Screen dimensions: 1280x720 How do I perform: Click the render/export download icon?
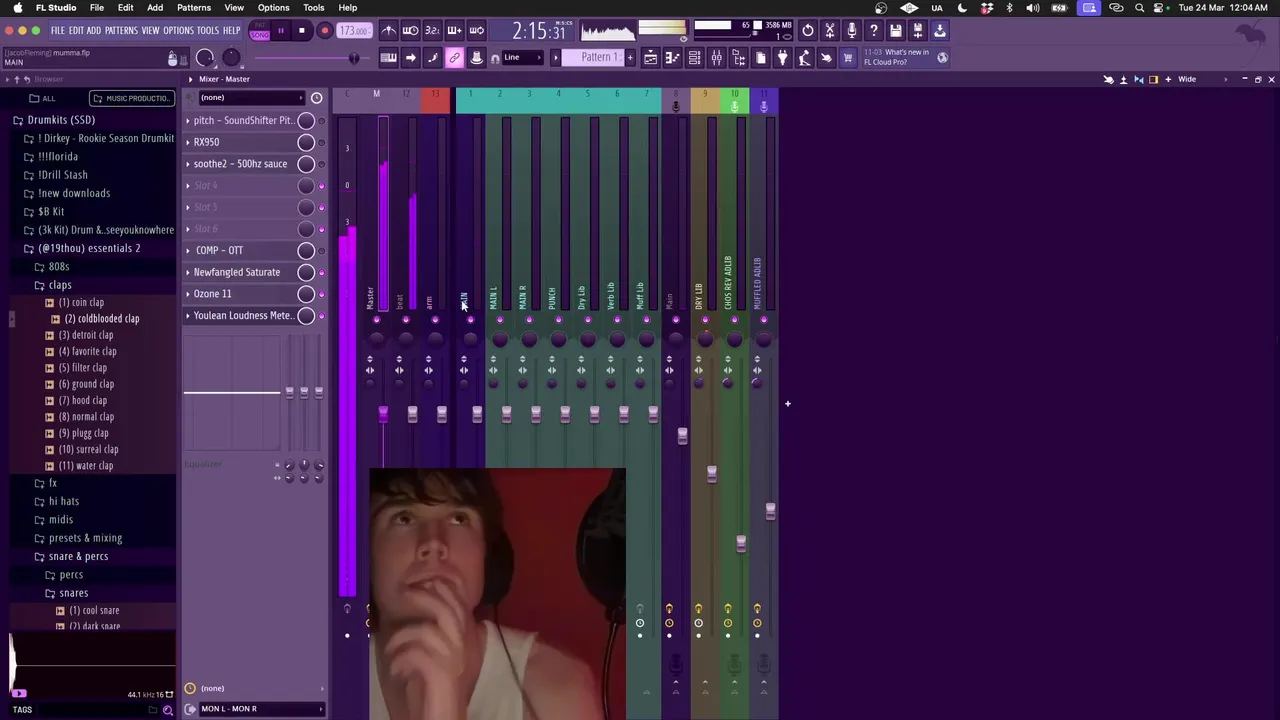[940, 31]
